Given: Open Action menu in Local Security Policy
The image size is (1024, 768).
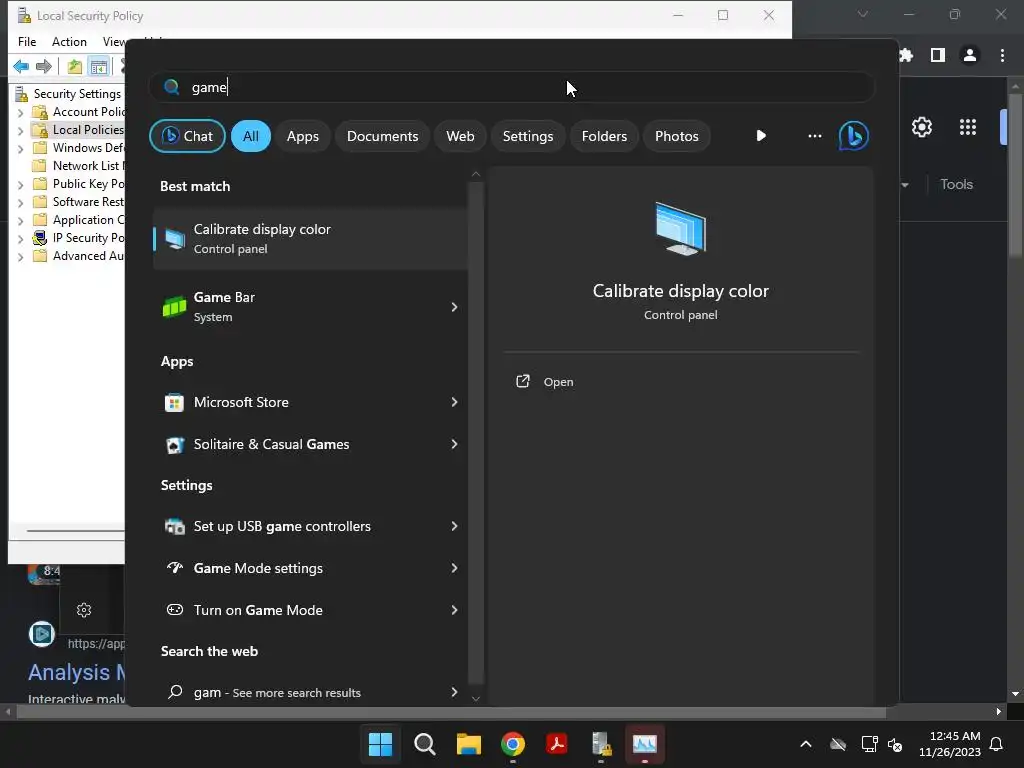Looking at the screenshot, I should 69,42.
